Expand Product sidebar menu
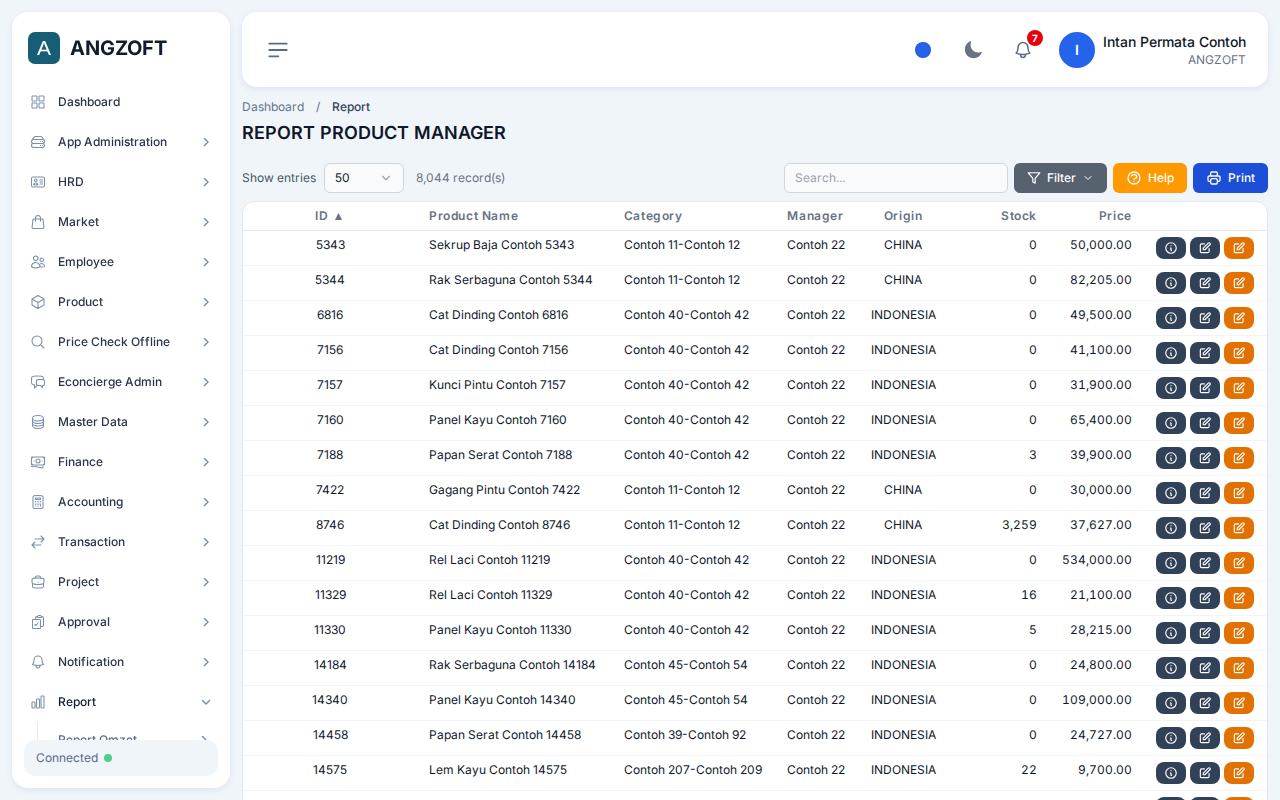Viewport: 1280px width, 800px height. pos(121,302)
